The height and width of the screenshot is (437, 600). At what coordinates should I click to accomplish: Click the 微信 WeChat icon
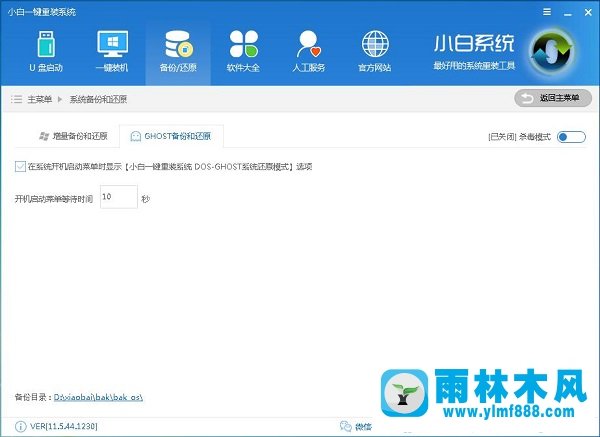(x=346, y=426)
